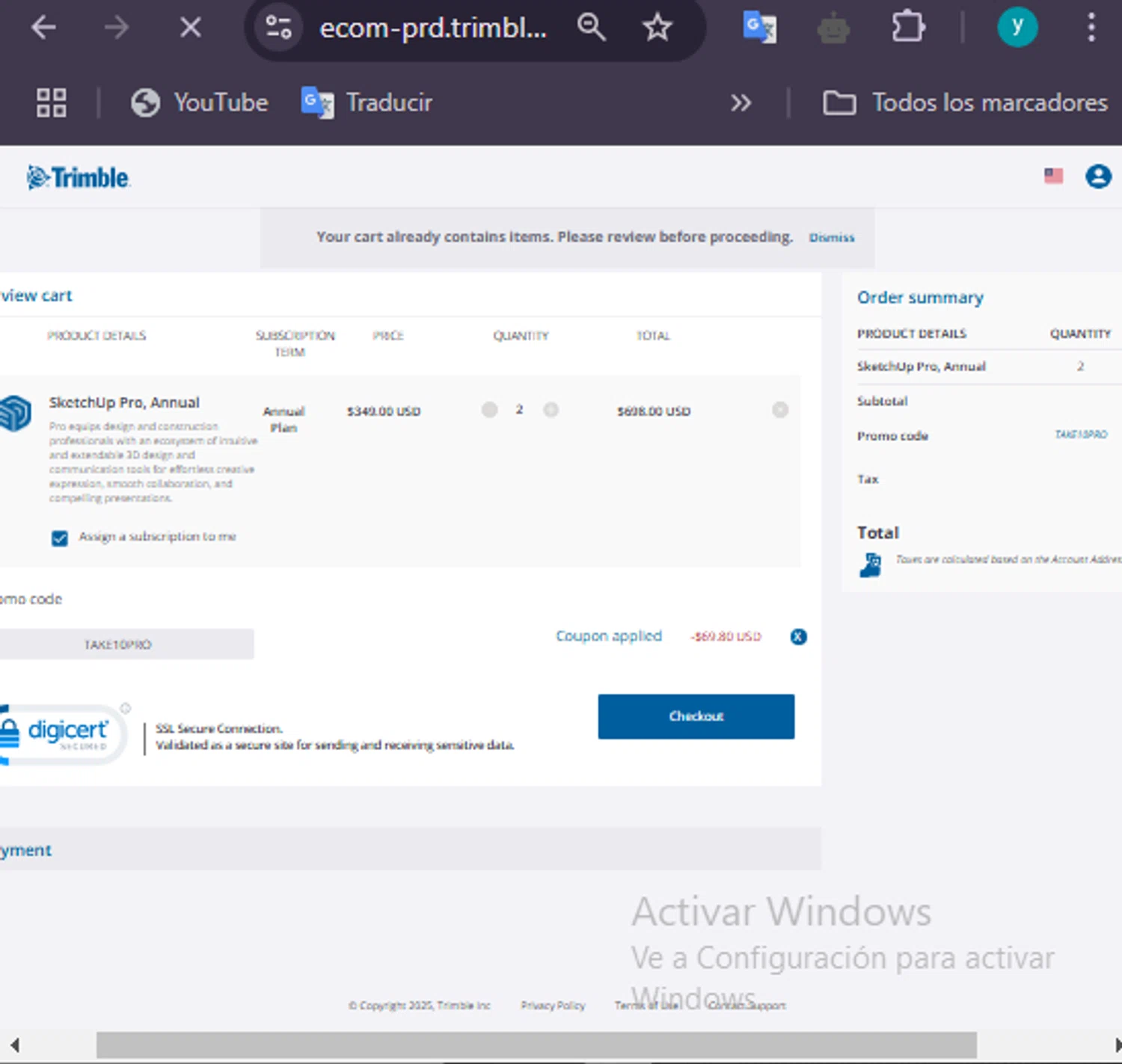Open the Extensions puzzle icon
Screen dimensions: 1122x1064
[908, 28]
